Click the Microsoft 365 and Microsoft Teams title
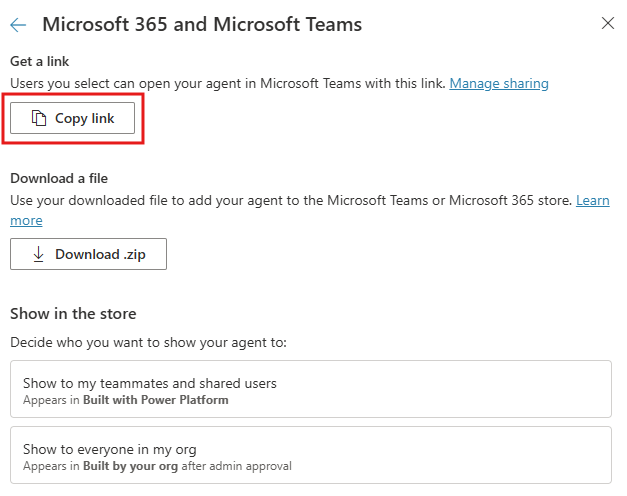This screenshot has width=627, height=496. (202, 24)
